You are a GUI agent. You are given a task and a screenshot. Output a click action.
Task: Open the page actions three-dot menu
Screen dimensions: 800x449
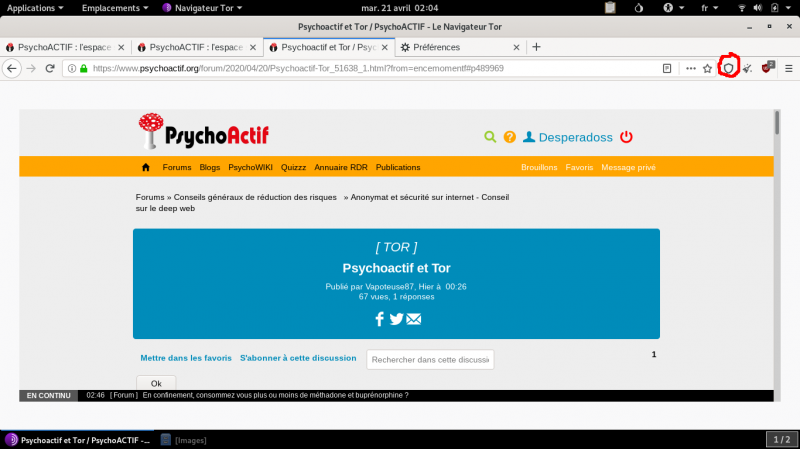click(x=690, y=68)
